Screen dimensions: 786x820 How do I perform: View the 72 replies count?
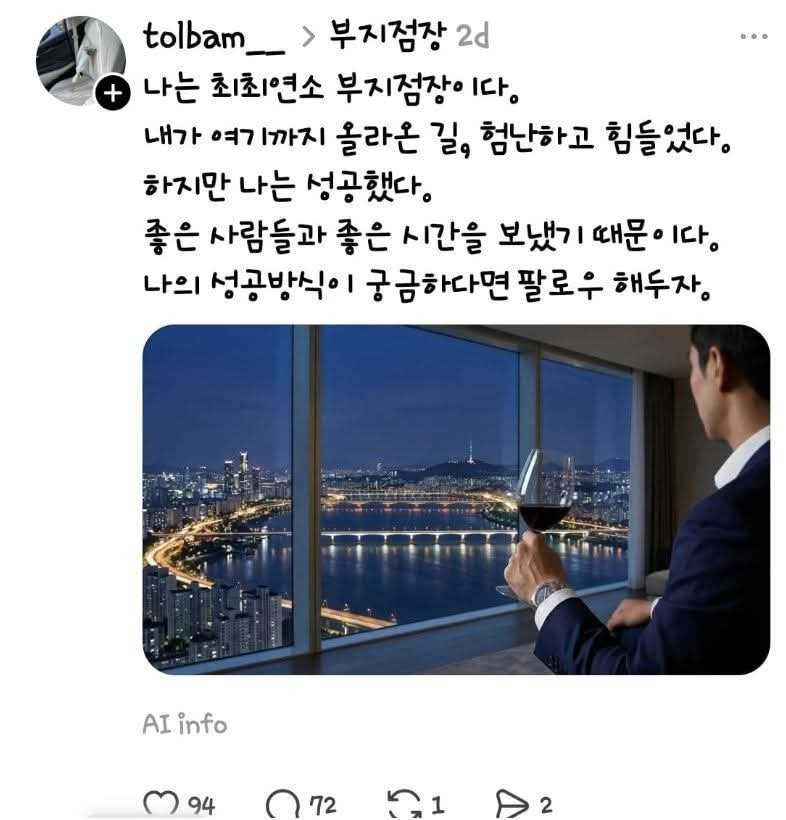point(323,805)
